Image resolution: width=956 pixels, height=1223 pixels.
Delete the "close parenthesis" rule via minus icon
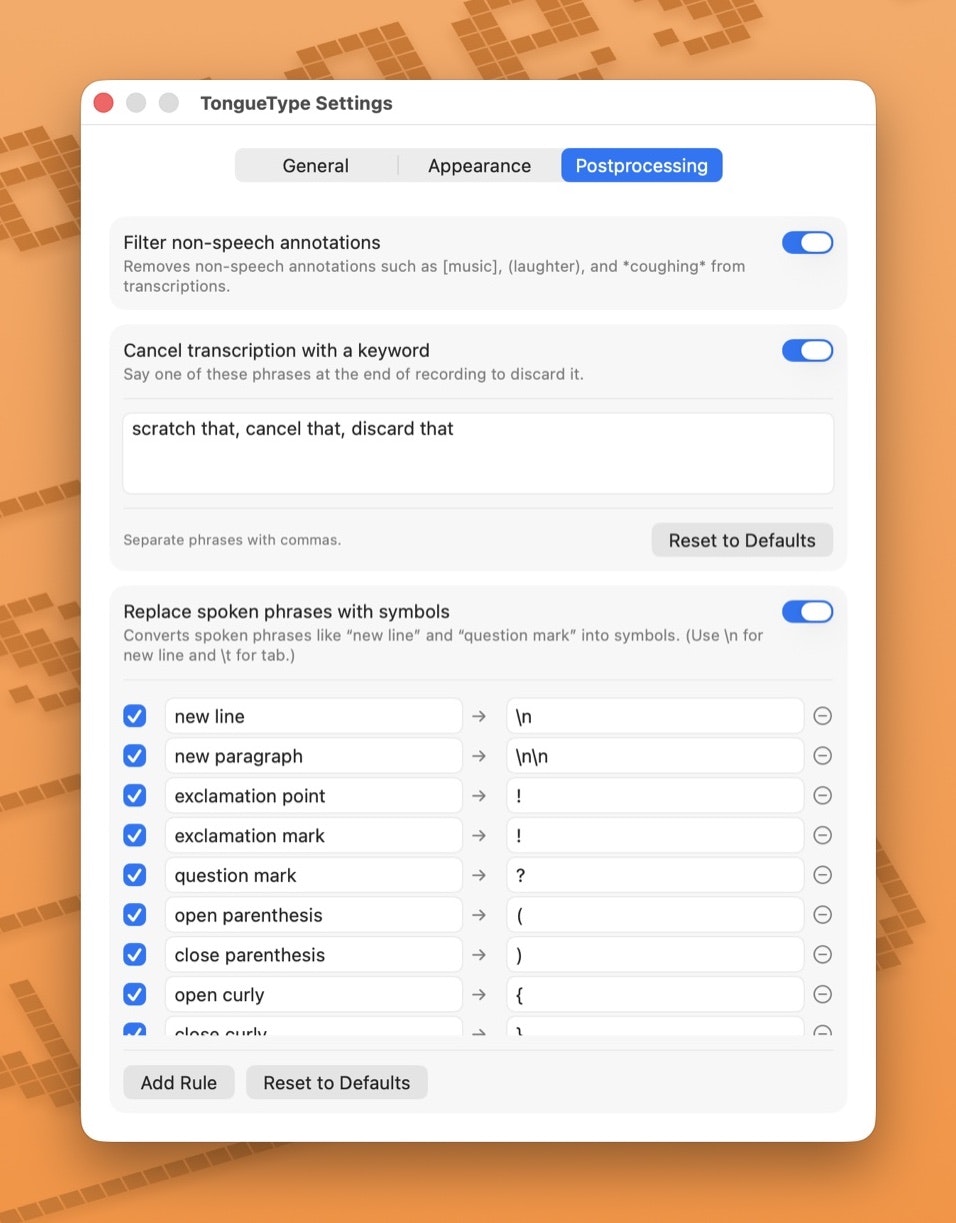[823, 955]
